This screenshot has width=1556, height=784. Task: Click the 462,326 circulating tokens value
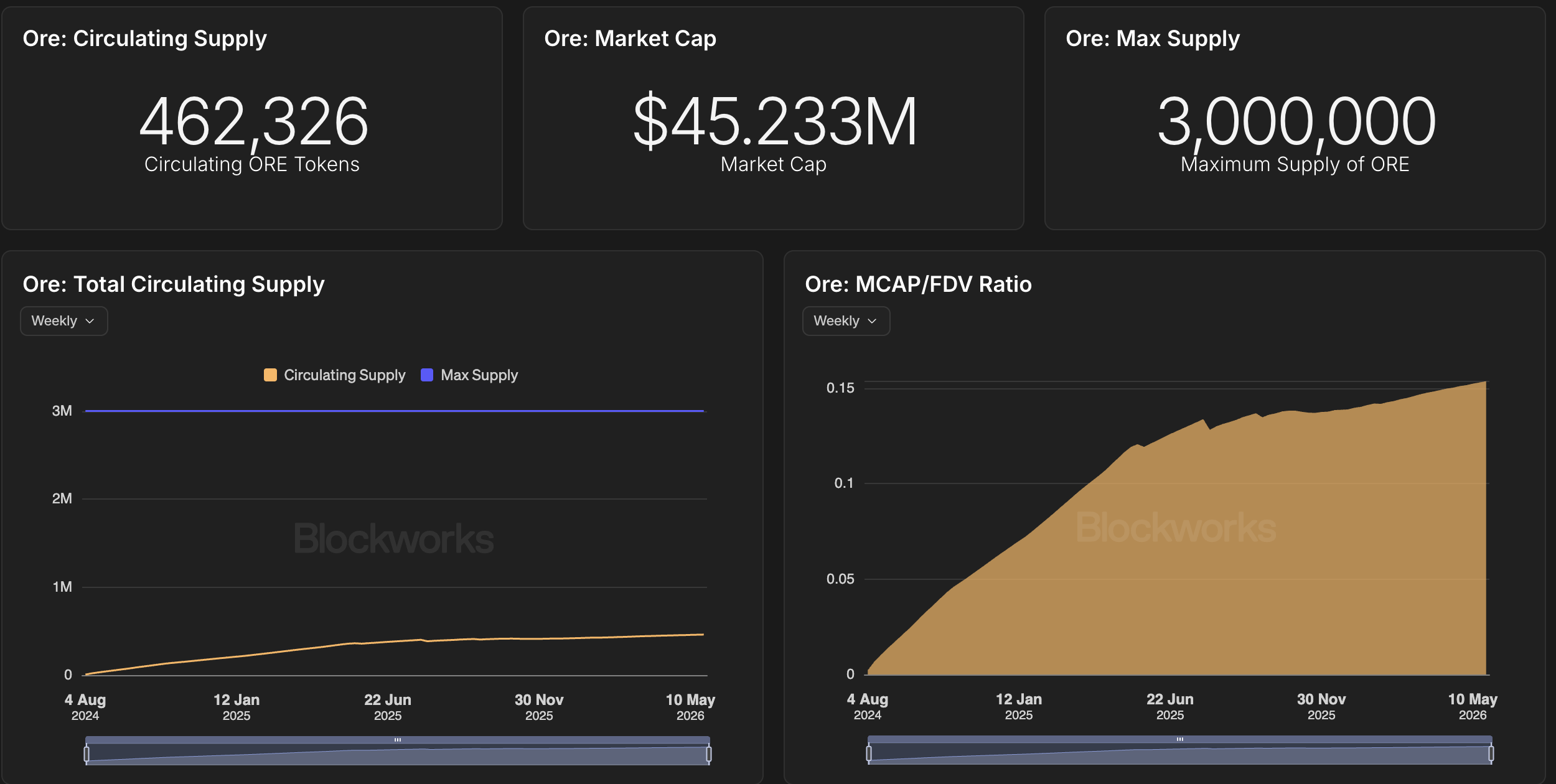coord(254,121)
